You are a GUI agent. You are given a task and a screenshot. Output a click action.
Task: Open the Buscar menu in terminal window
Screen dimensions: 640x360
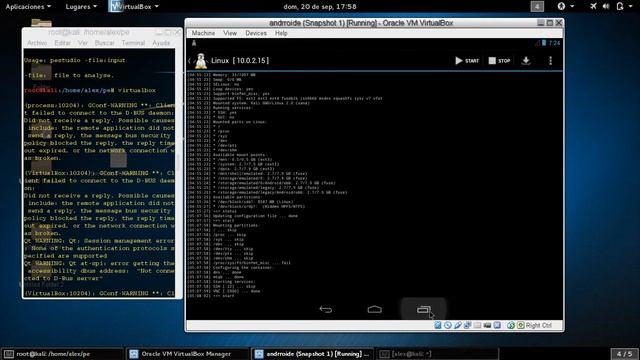pyautogui.click(x=104, y=43)
